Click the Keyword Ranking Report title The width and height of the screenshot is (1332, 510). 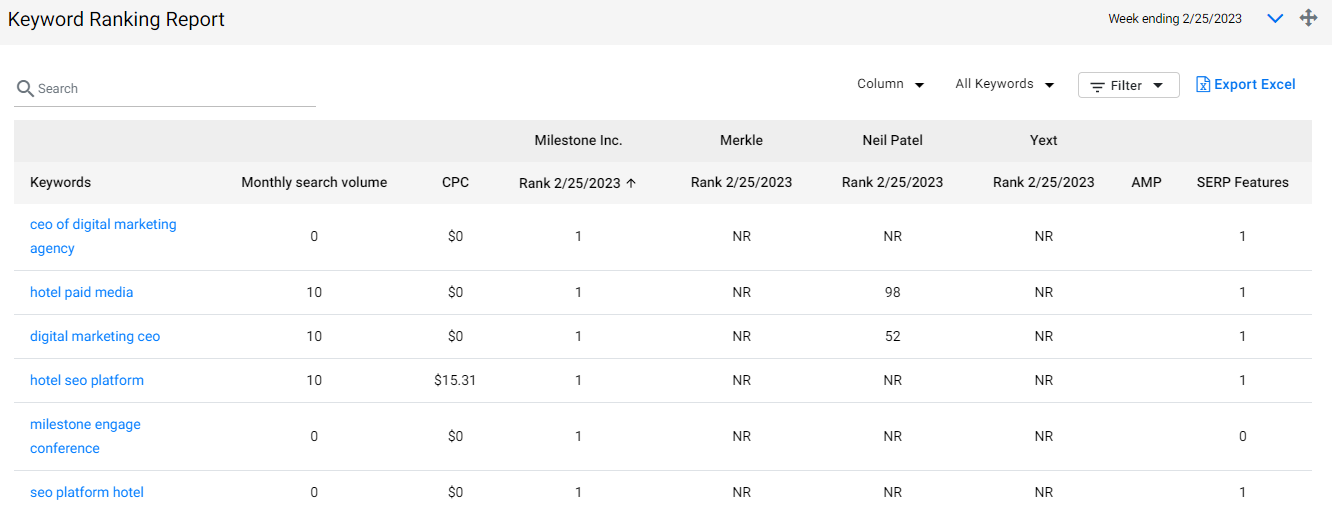tap(116, 19)
